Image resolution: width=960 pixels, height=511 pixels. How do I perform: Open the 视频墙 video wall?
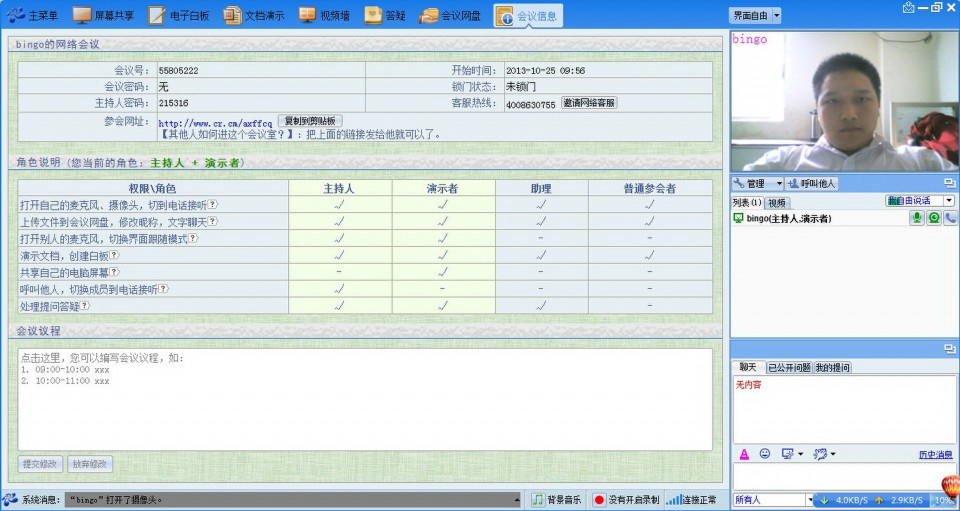(324, 16)
